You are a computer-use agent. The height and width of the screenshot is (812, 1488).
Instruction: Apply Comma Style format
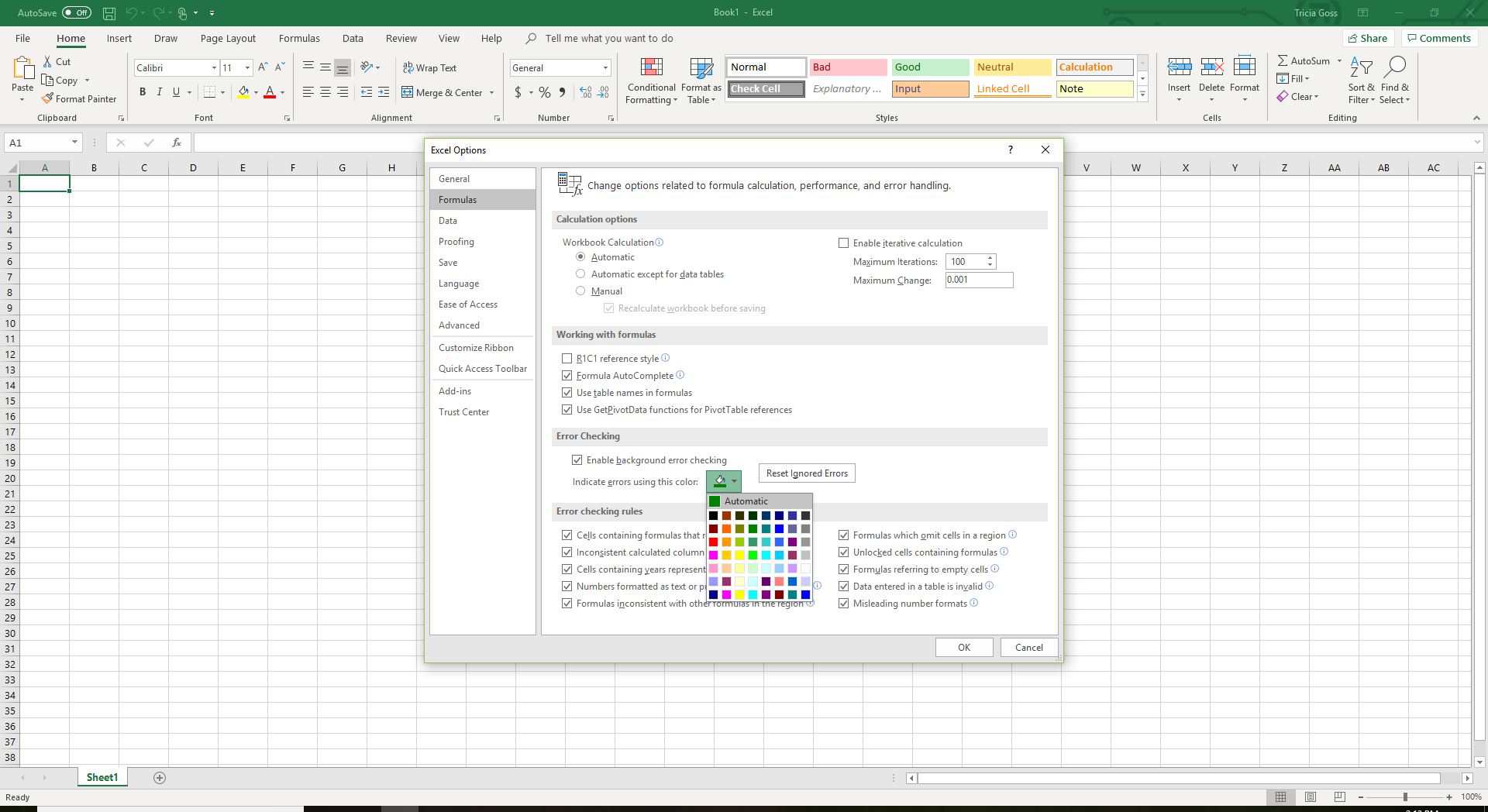tap(562, 92)
